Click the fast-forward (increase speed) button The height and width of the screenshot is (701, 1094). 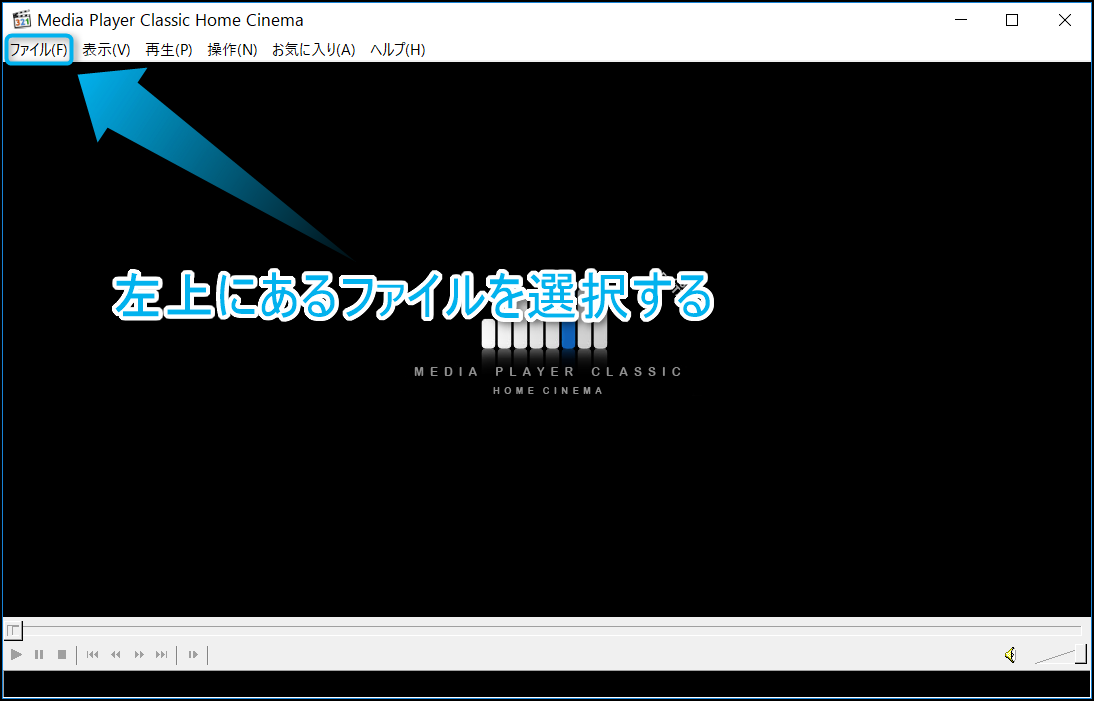point(139,655)
